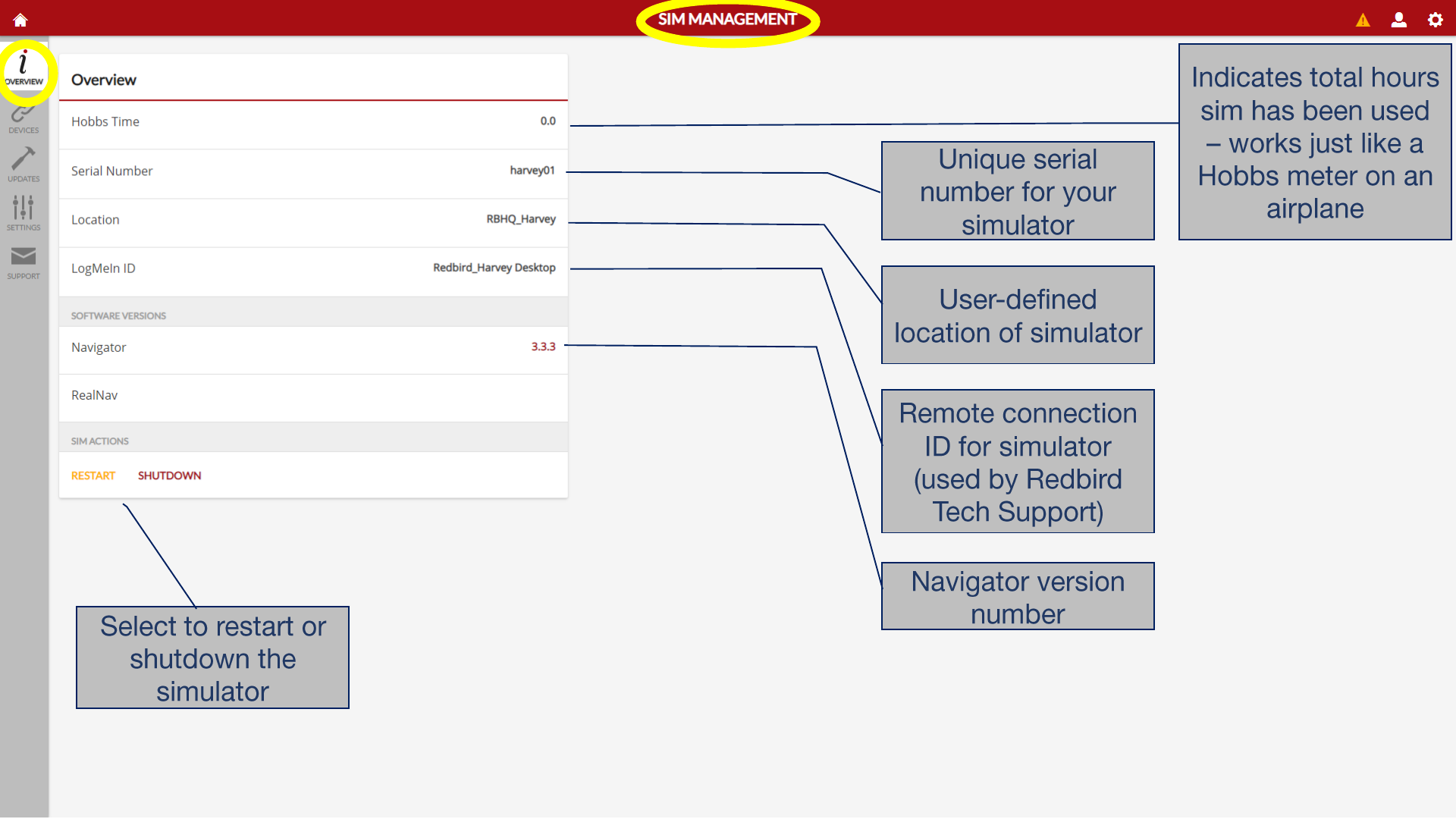Screen dimensions: 1456x819
Task: Open the user profile icon
Action: (x=1398, y=20)
